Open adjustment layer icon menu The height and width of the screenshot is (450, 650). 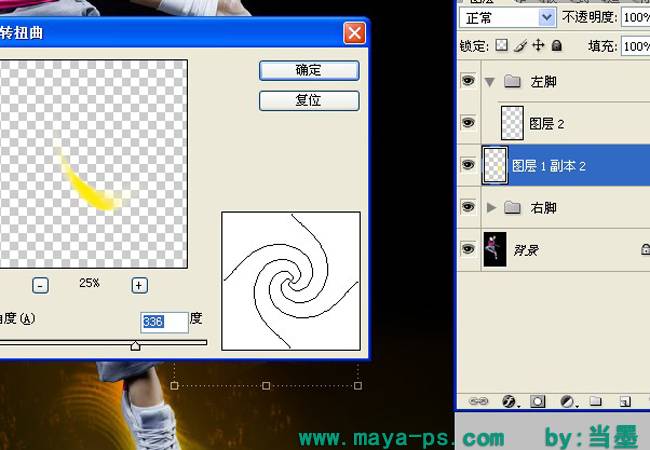click(568, 401)
